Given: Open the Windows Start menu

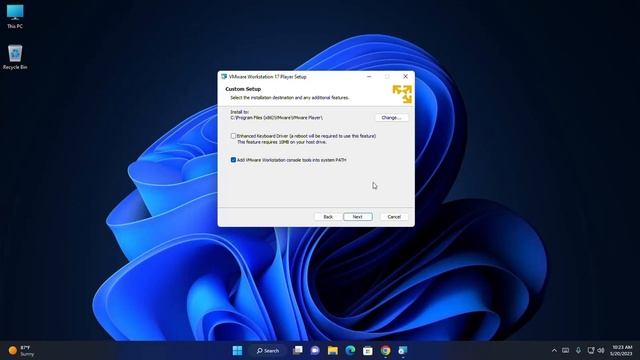Looking at the screenshot, I should [237, 350].
